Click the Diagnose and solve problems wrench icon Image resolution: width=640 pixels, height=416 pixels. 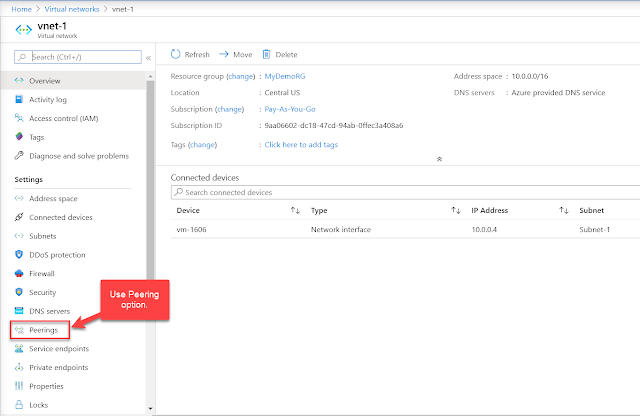coord(19,155)
